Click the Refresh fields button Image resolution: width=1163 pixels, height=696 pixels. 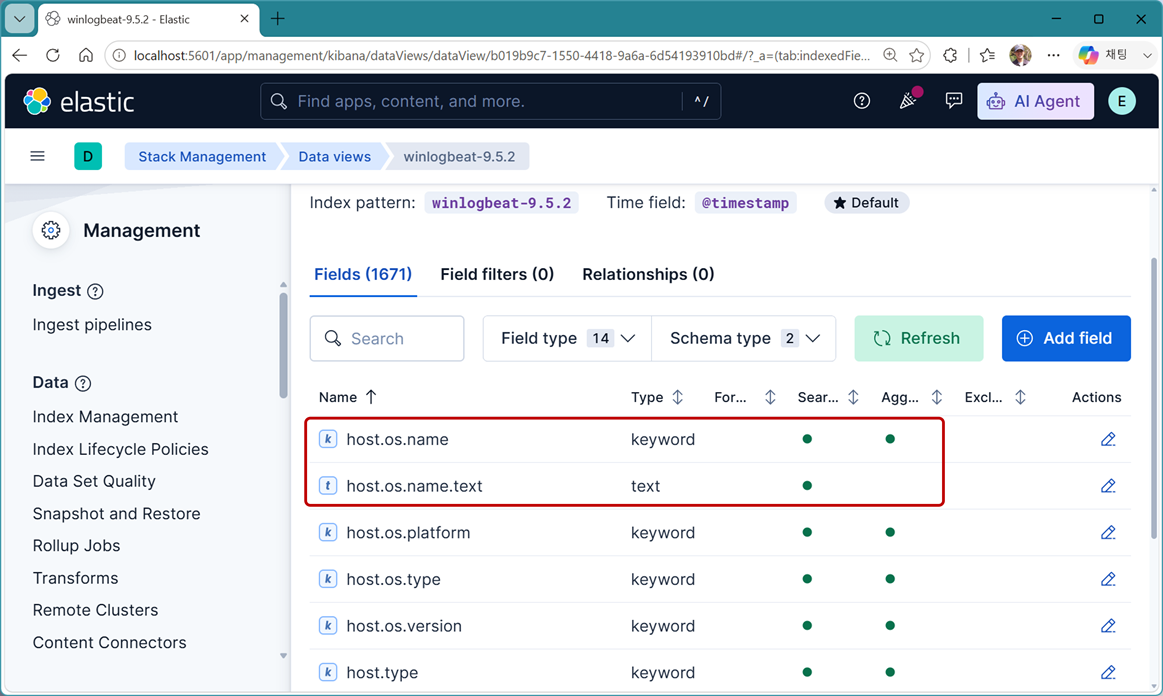click(918, 338)
